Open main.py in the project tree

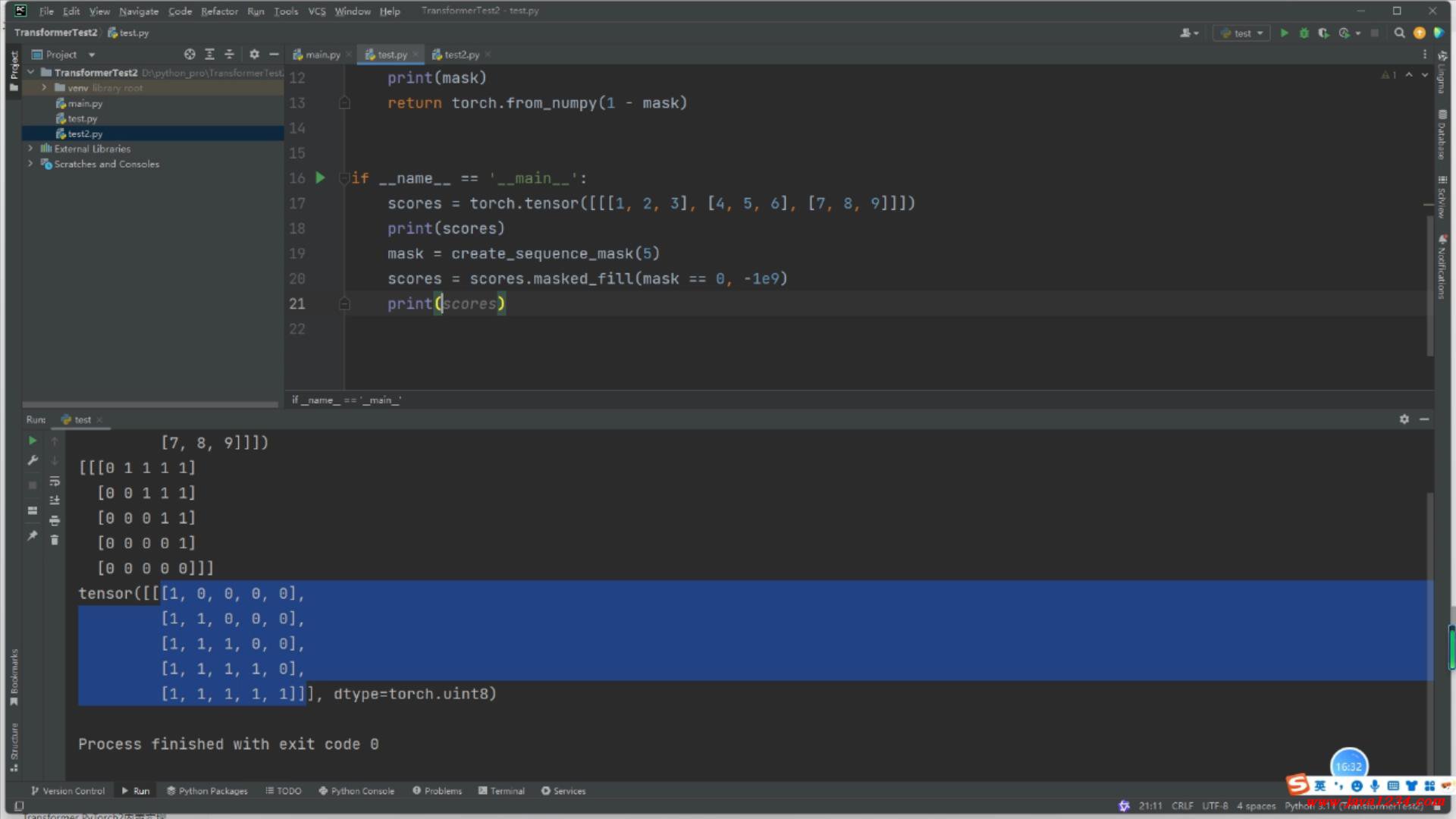tap(84, 103)
